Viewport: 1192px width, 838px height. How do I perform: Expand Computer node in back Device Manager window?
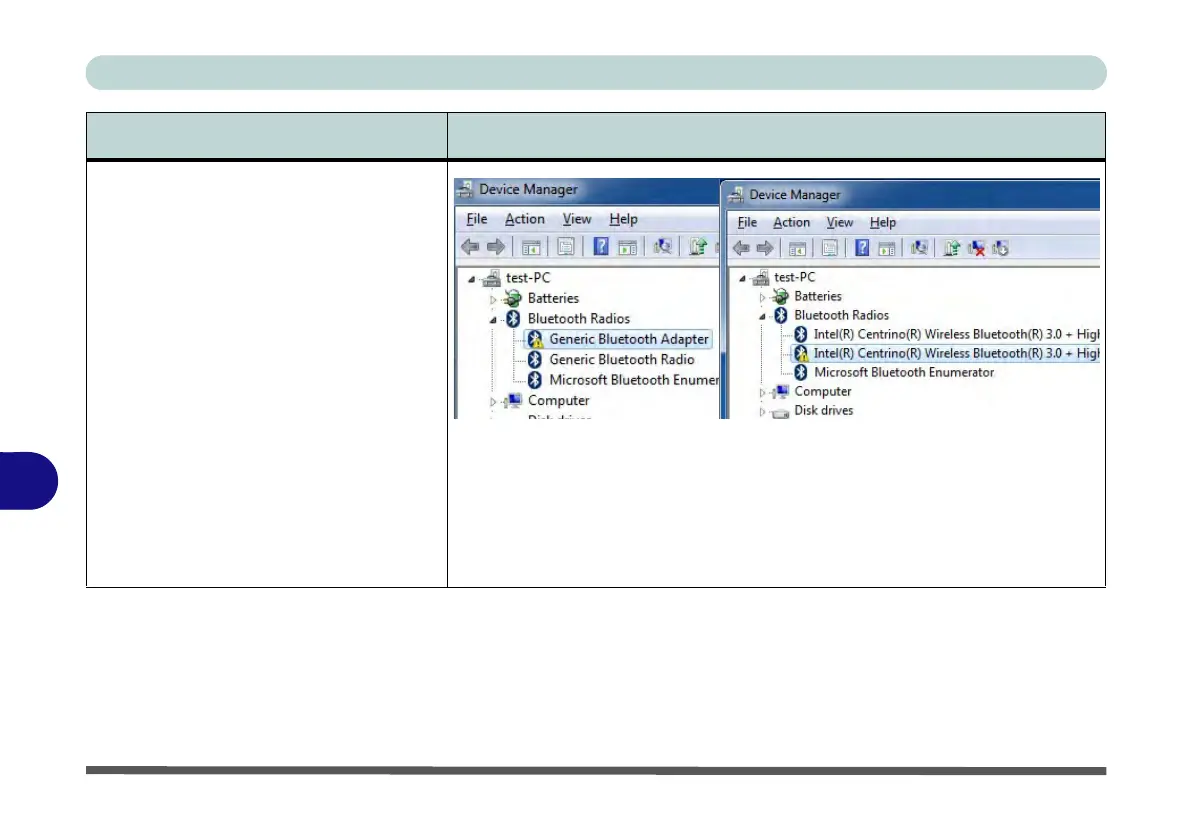[493, 402]
